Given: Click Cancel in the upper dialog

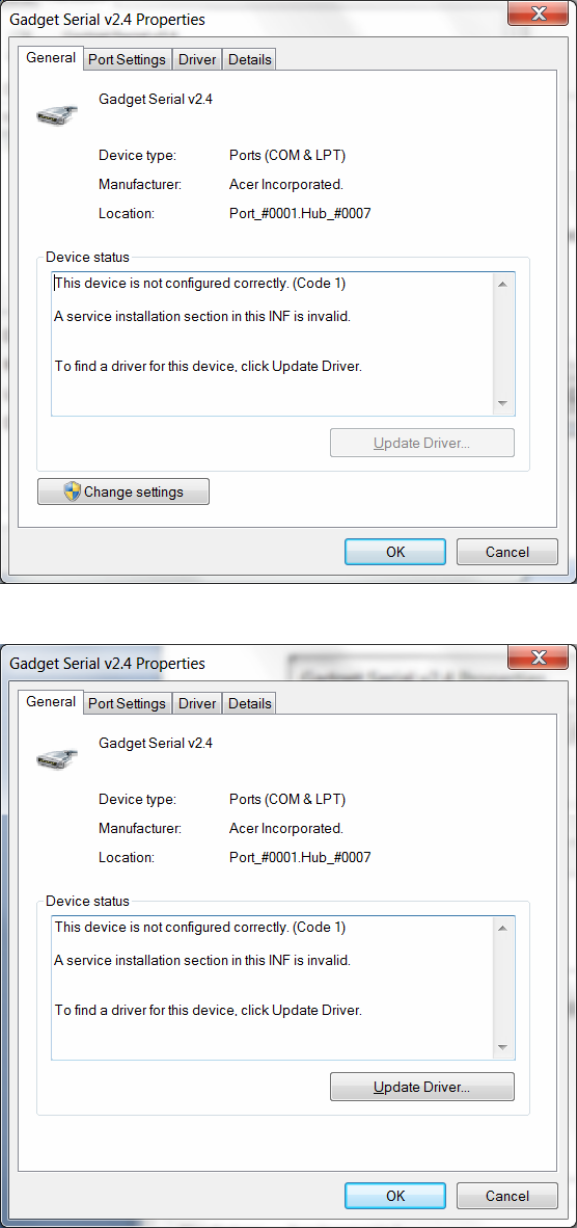Looking at the screenshot, I should coord(507,552).
